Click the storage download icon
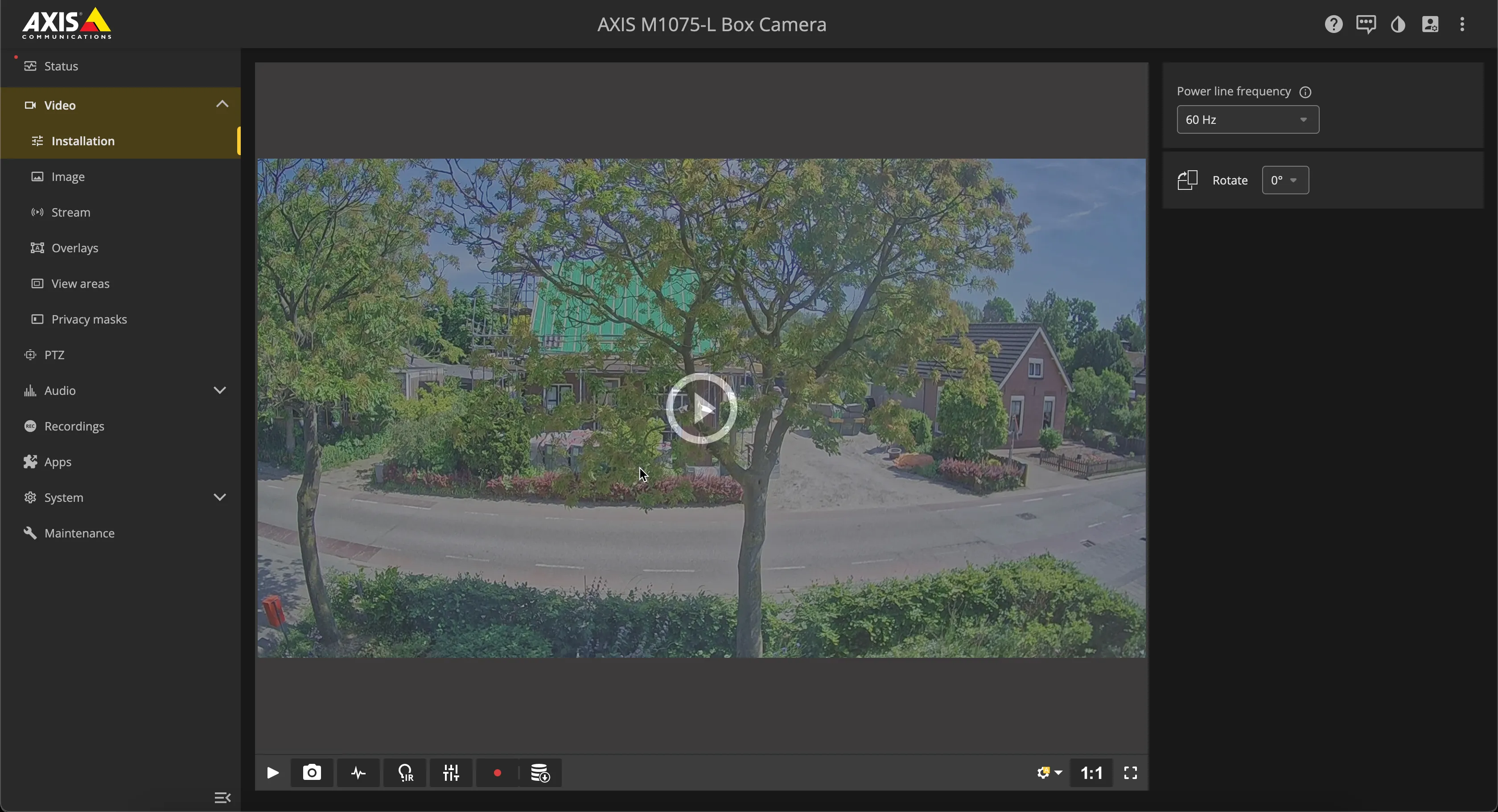The image size is (1498, 812). 540,772
